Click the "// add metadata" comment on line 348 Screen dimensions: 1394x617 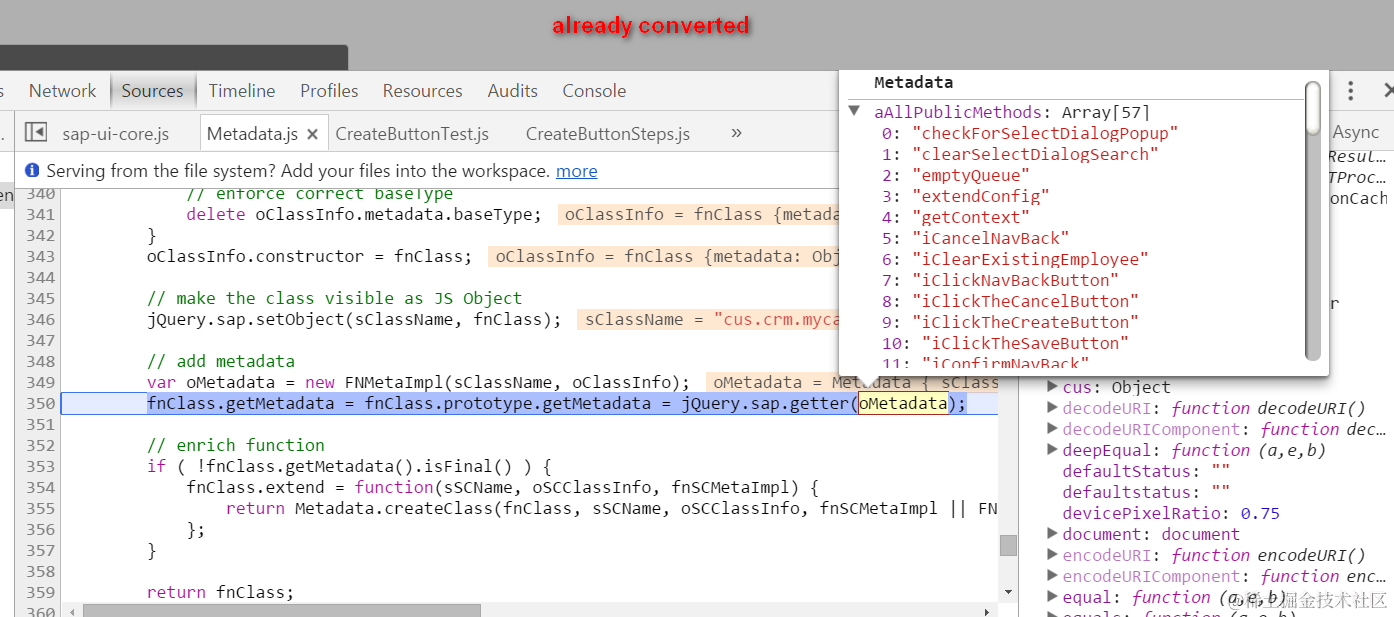(x=221, y=361)
